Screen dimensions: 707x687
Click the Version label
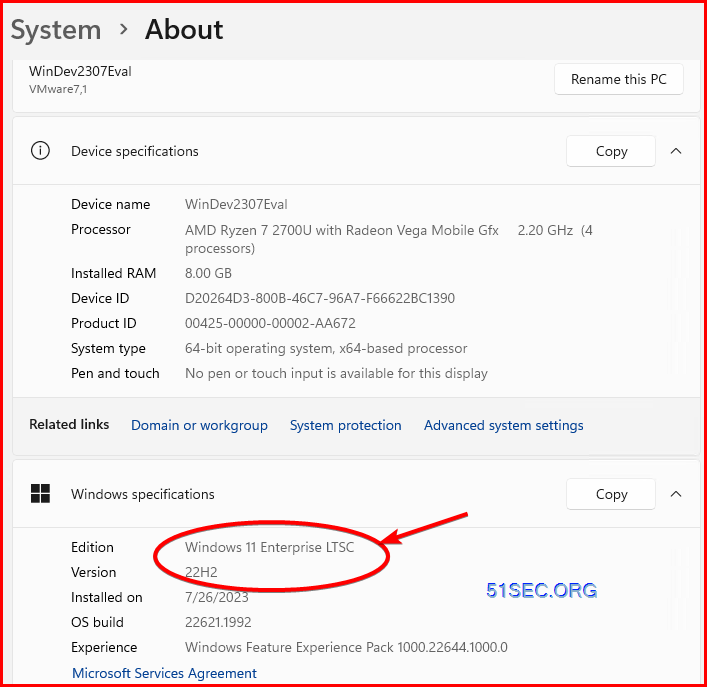pyautogui.click(x=93, y=572)
